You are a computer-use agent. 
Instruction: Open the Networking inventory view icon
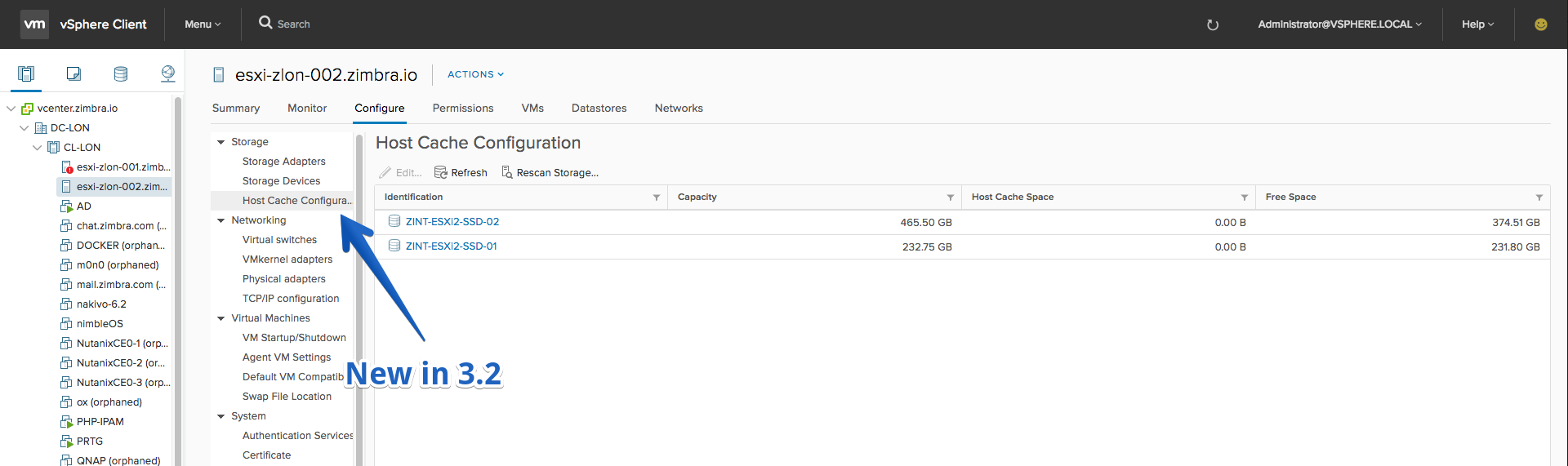[167, 74]
